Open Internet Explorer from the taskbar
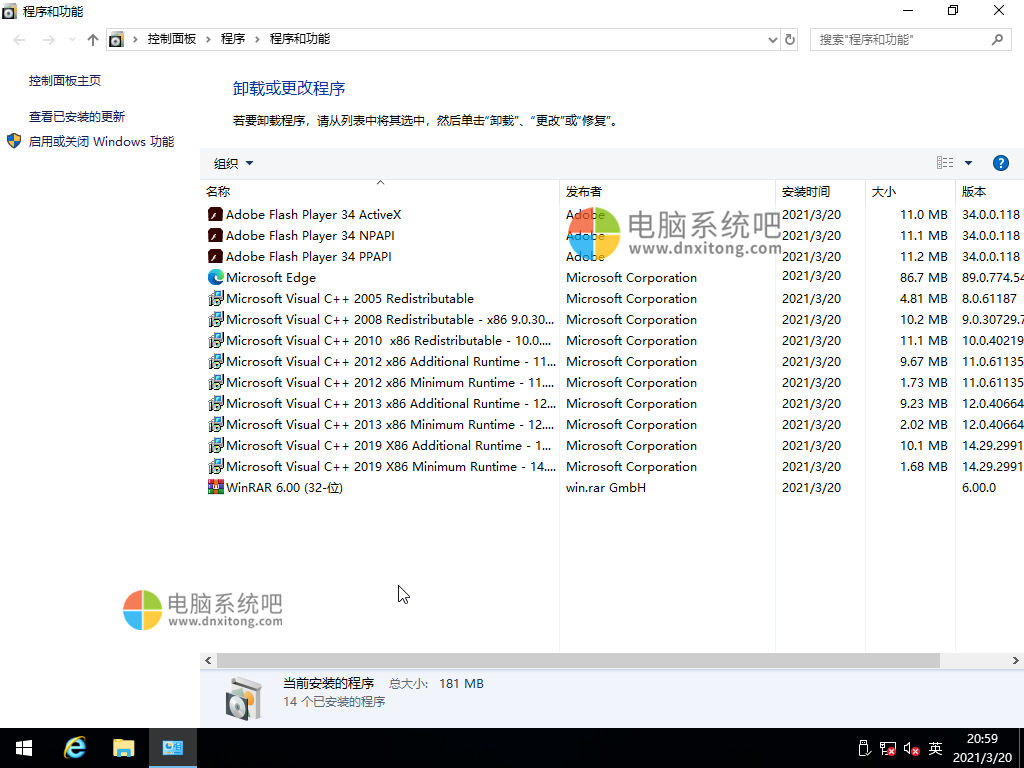 (74, 748)
